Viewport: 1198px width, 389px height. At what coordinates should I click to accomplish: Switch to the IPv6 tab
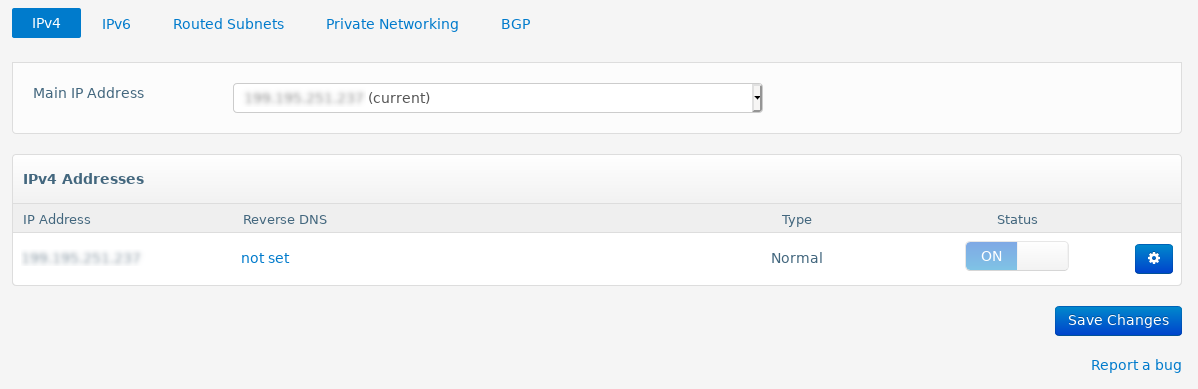tap(116, 24)
